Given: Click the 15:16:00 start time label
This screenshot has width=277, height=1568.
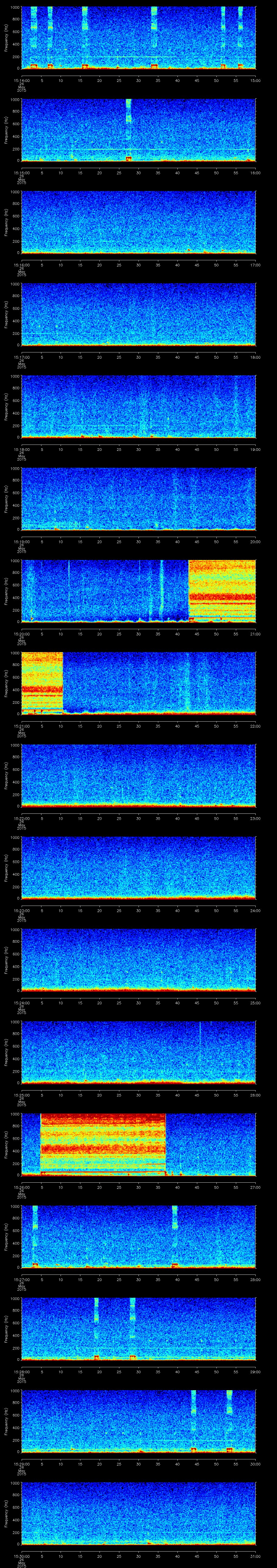Looking at the screenshot, I should pos(21,265).
